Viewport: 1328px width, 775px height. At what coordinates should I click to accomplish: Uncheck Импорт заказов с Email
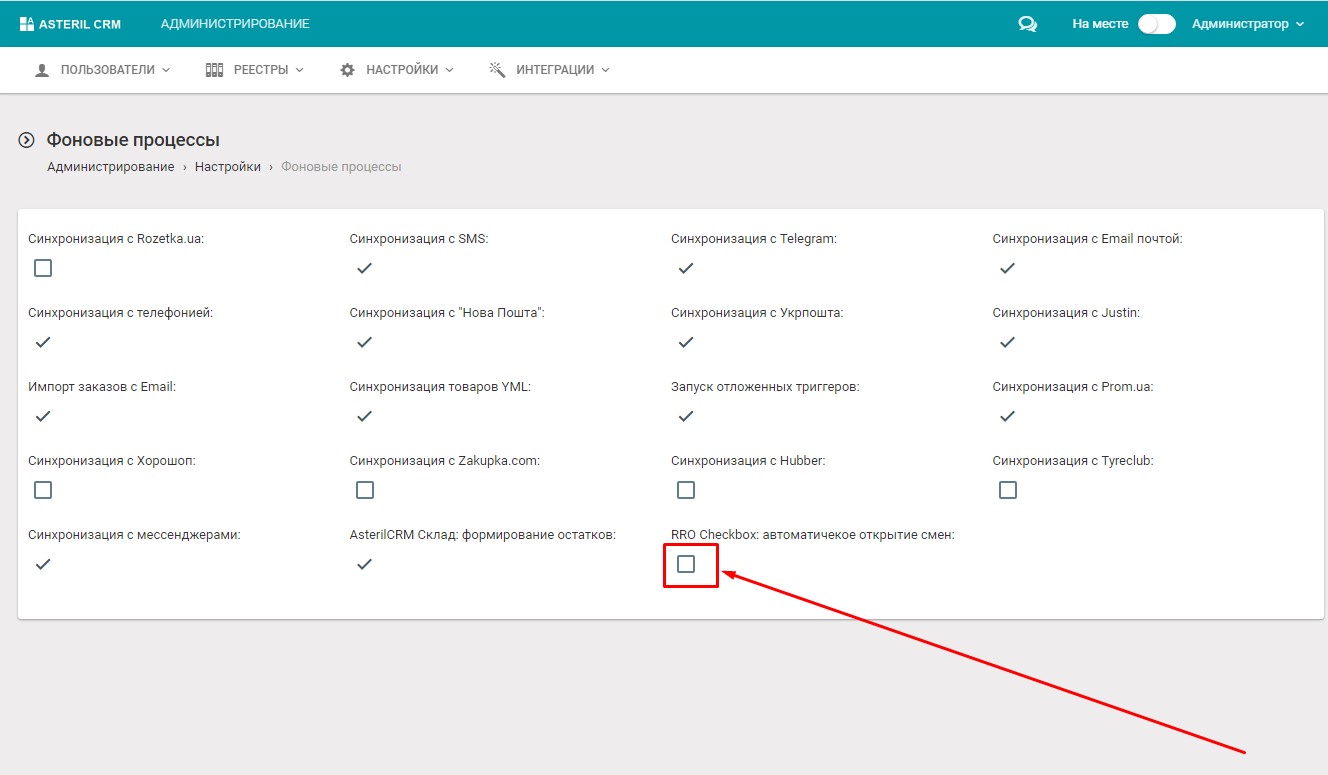pyautogui.click(x=43, y=416)
